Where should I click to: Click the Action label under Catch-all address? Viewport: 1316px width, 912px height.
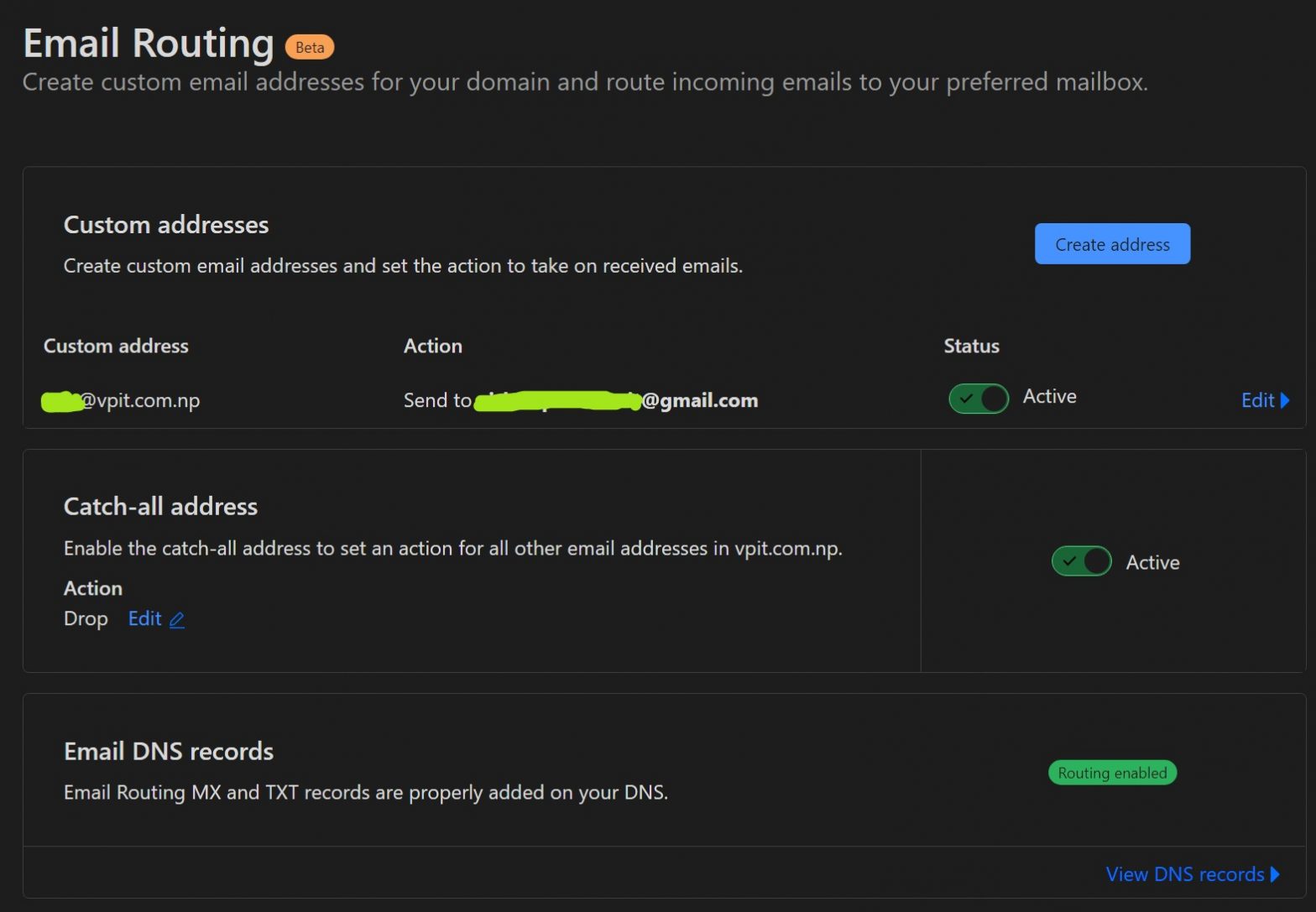coord(93,587)
